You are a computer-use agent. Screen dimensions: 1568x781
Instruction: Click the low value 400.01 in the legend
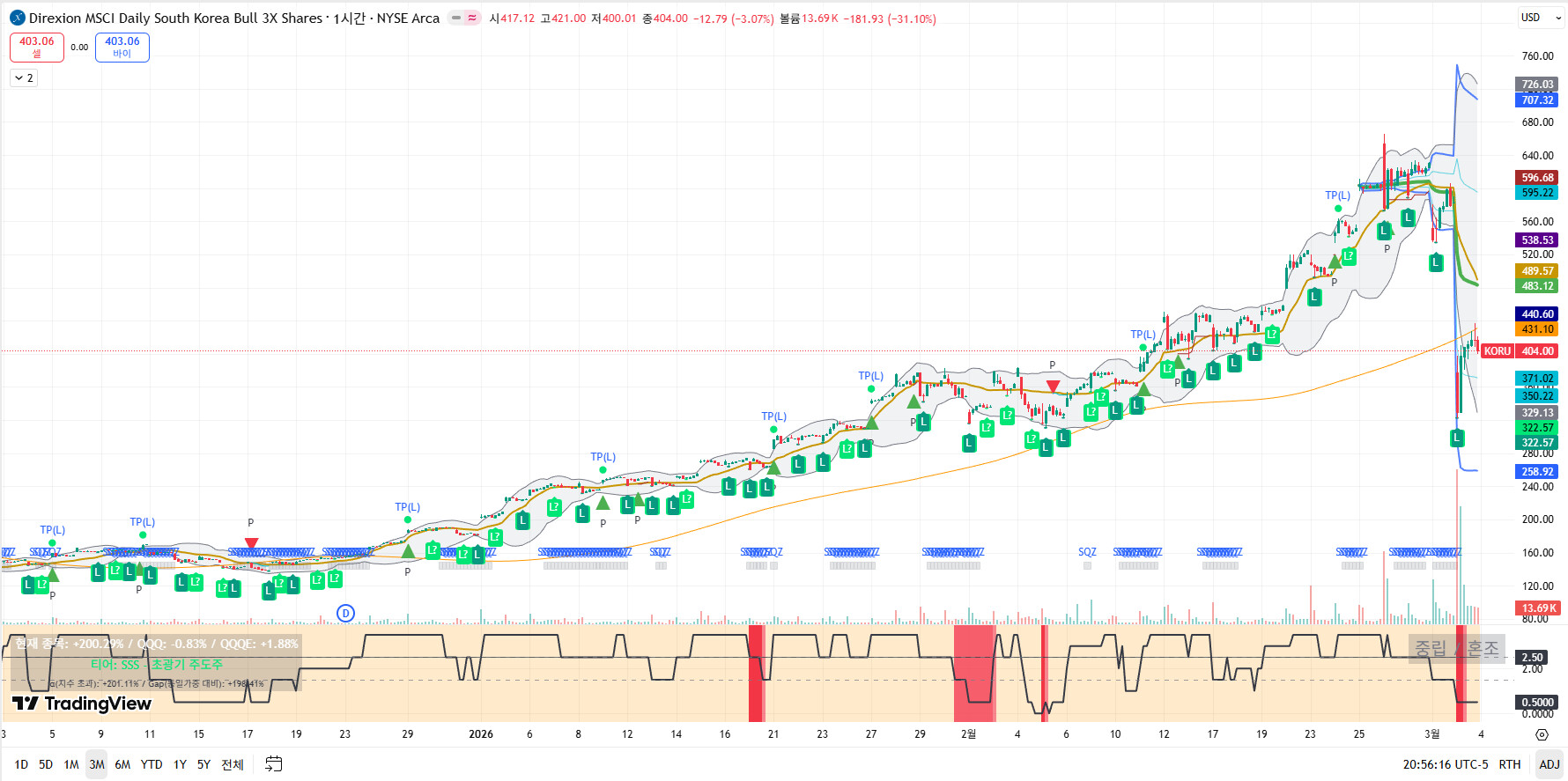pyautogui.click(x=618, y=18)
